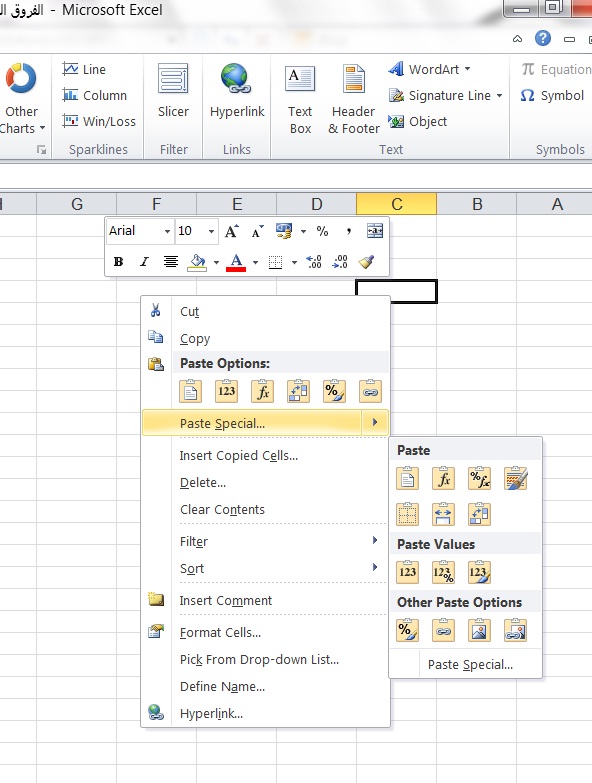Screen dimensions: 592x783
Task: Choose Copy from the context menu
Action: pyautogui.click(x=266, y=339)
